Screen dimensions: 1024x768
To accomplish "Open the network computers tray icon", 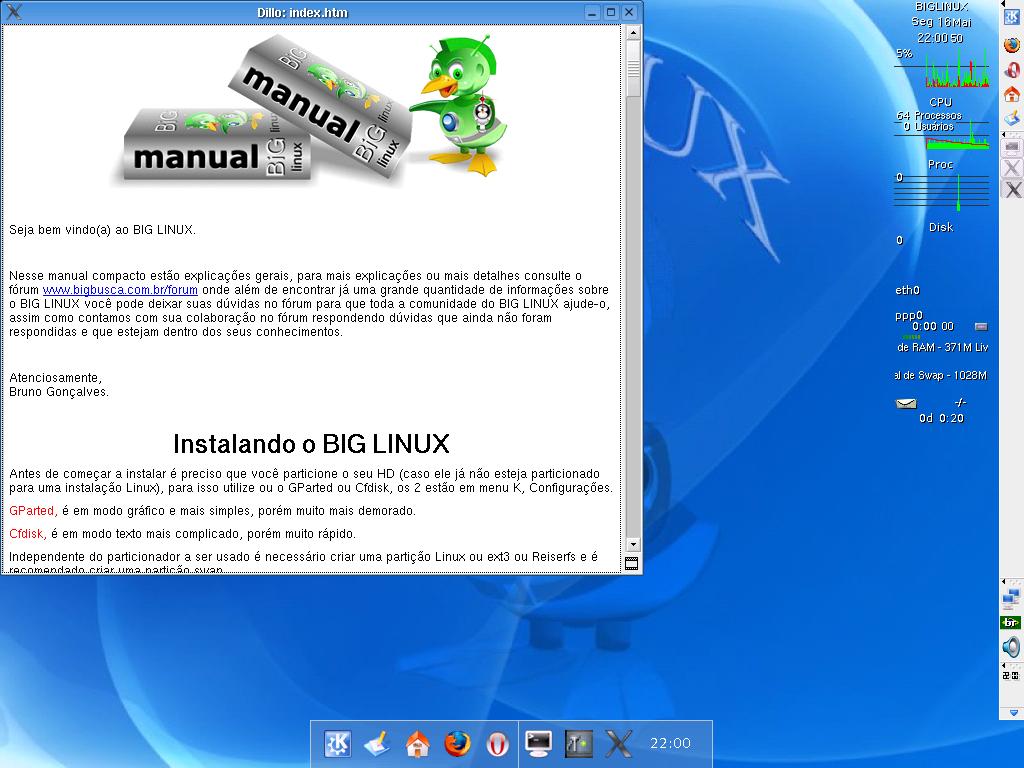I will tap(1011, 598).
